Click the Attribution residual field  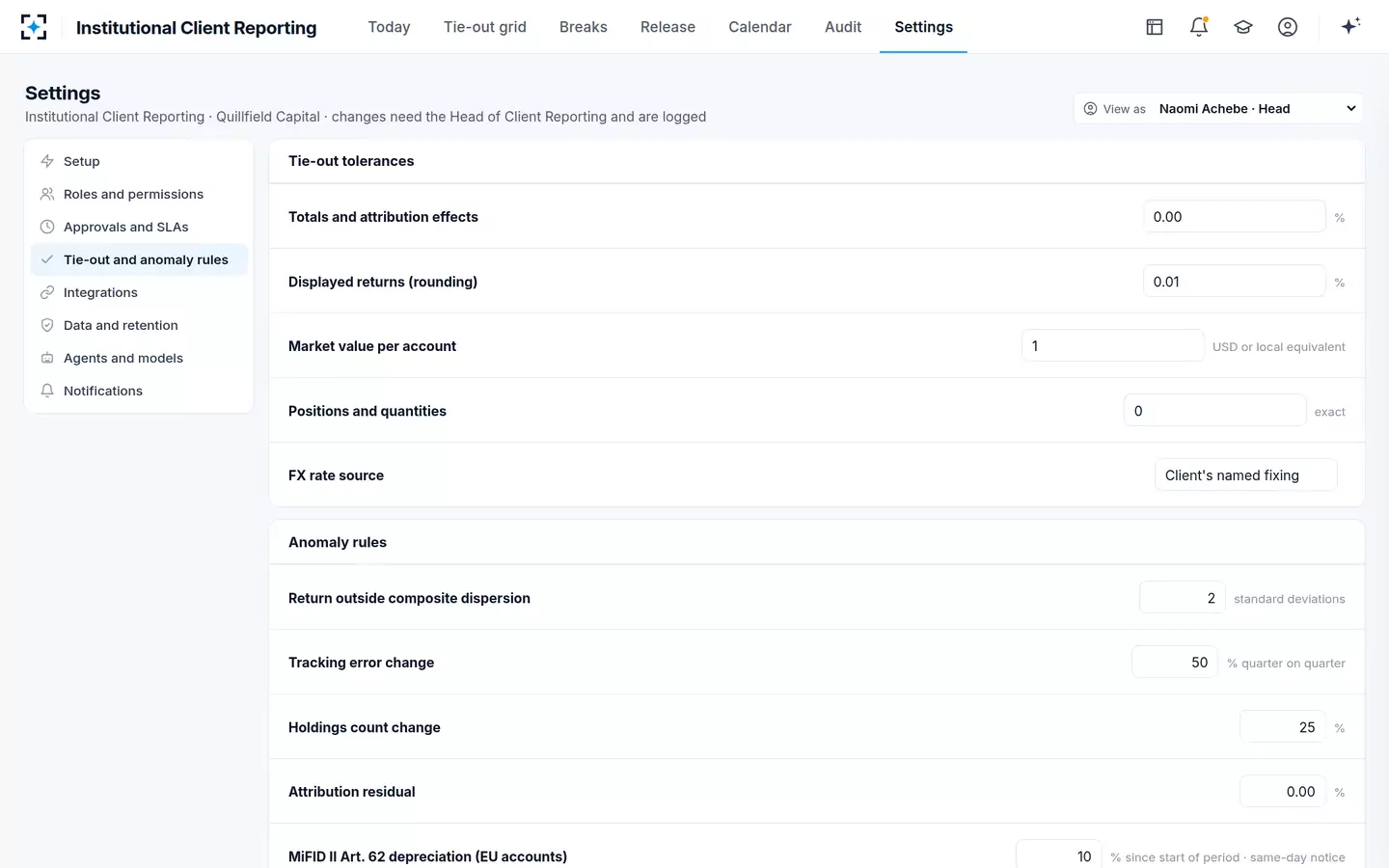point(1283,791)
